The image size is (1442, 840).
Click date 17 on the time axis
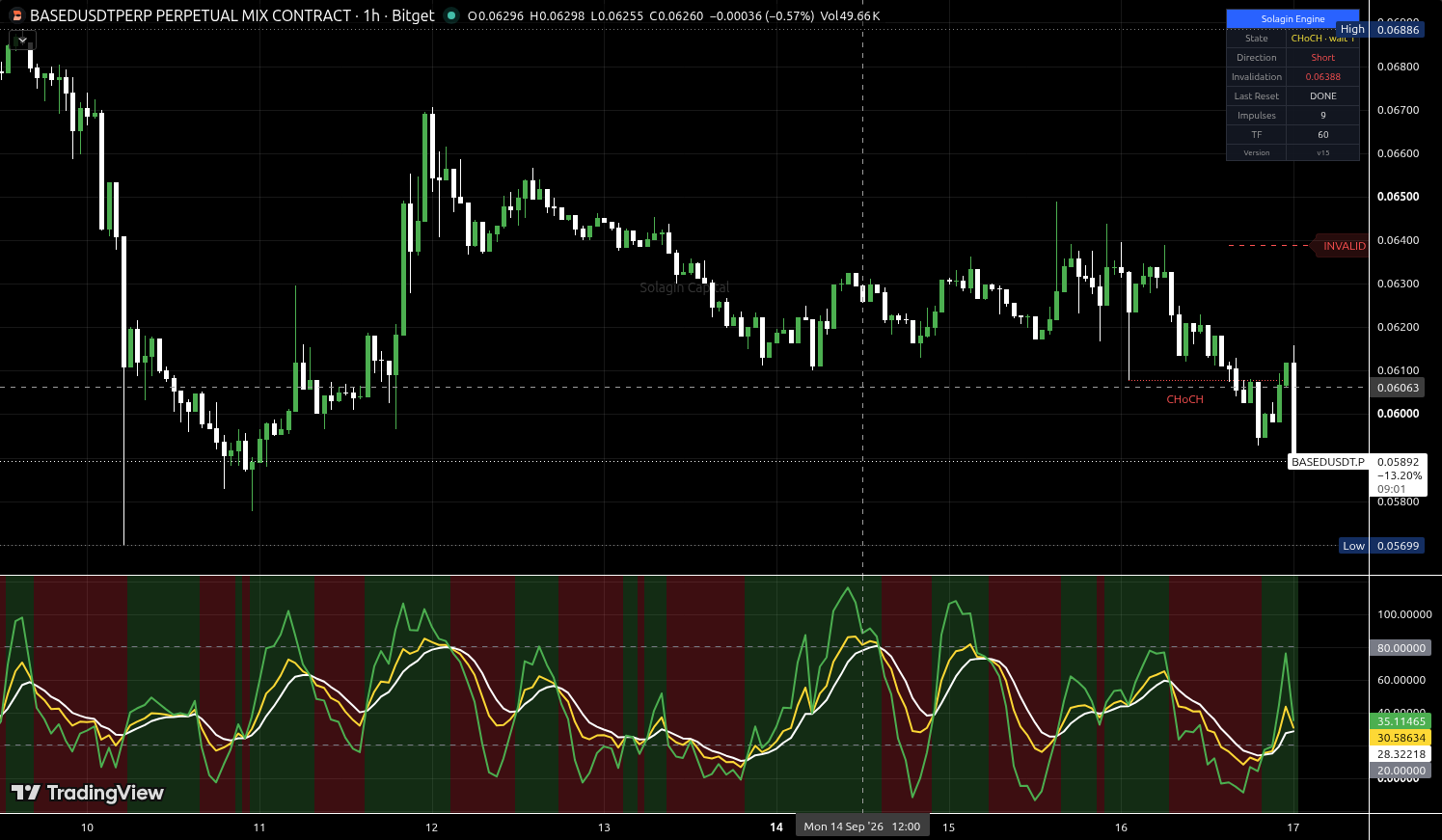tap(1292, 827)
